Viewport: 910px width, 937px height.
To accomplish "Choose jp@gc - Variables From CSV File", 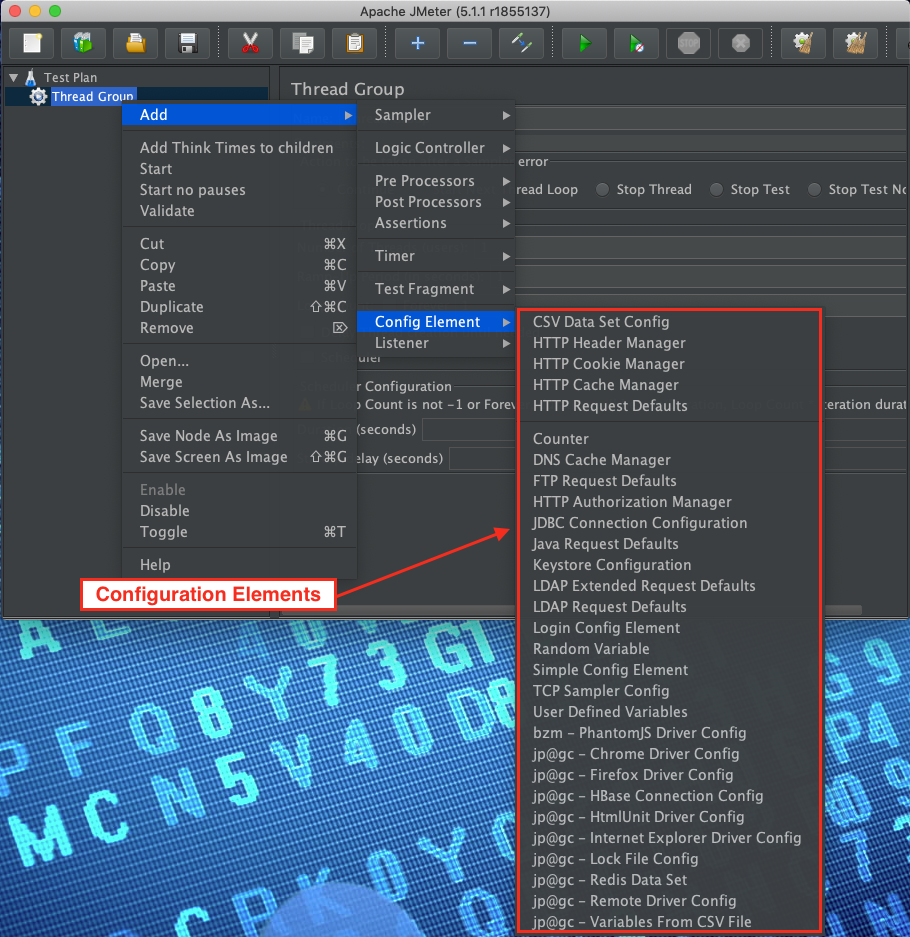I will (x=669, y=922).
